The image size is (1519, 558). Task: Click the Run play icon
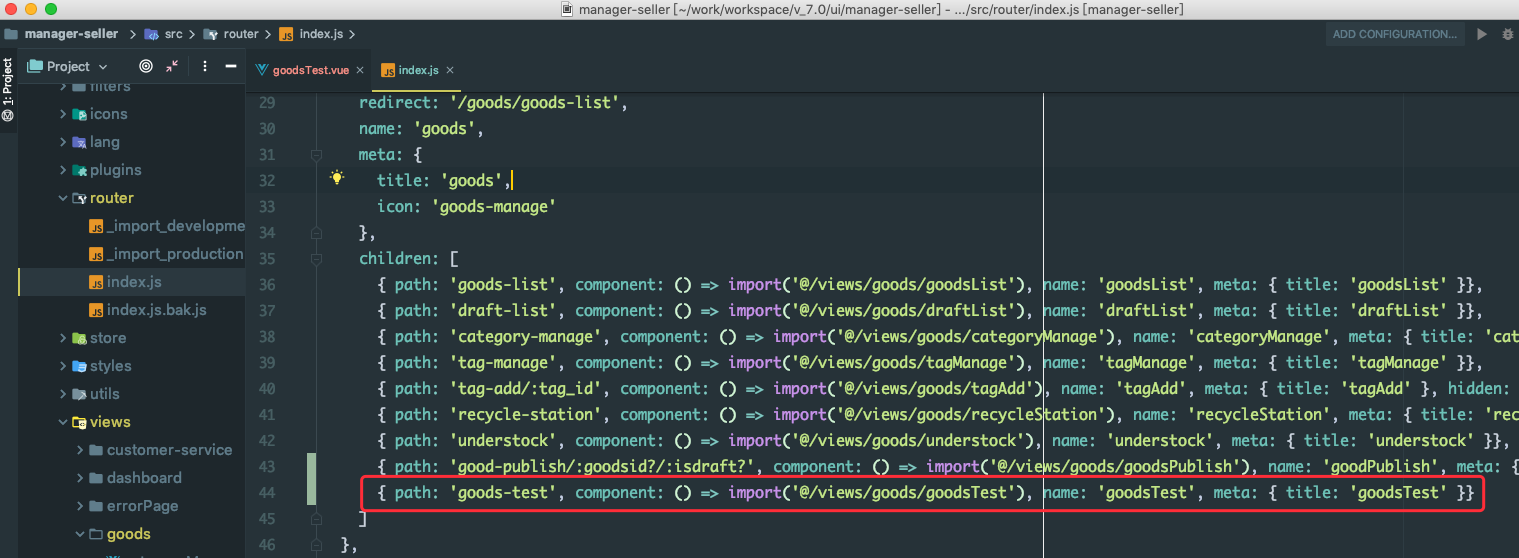[x=1482, y=34]
